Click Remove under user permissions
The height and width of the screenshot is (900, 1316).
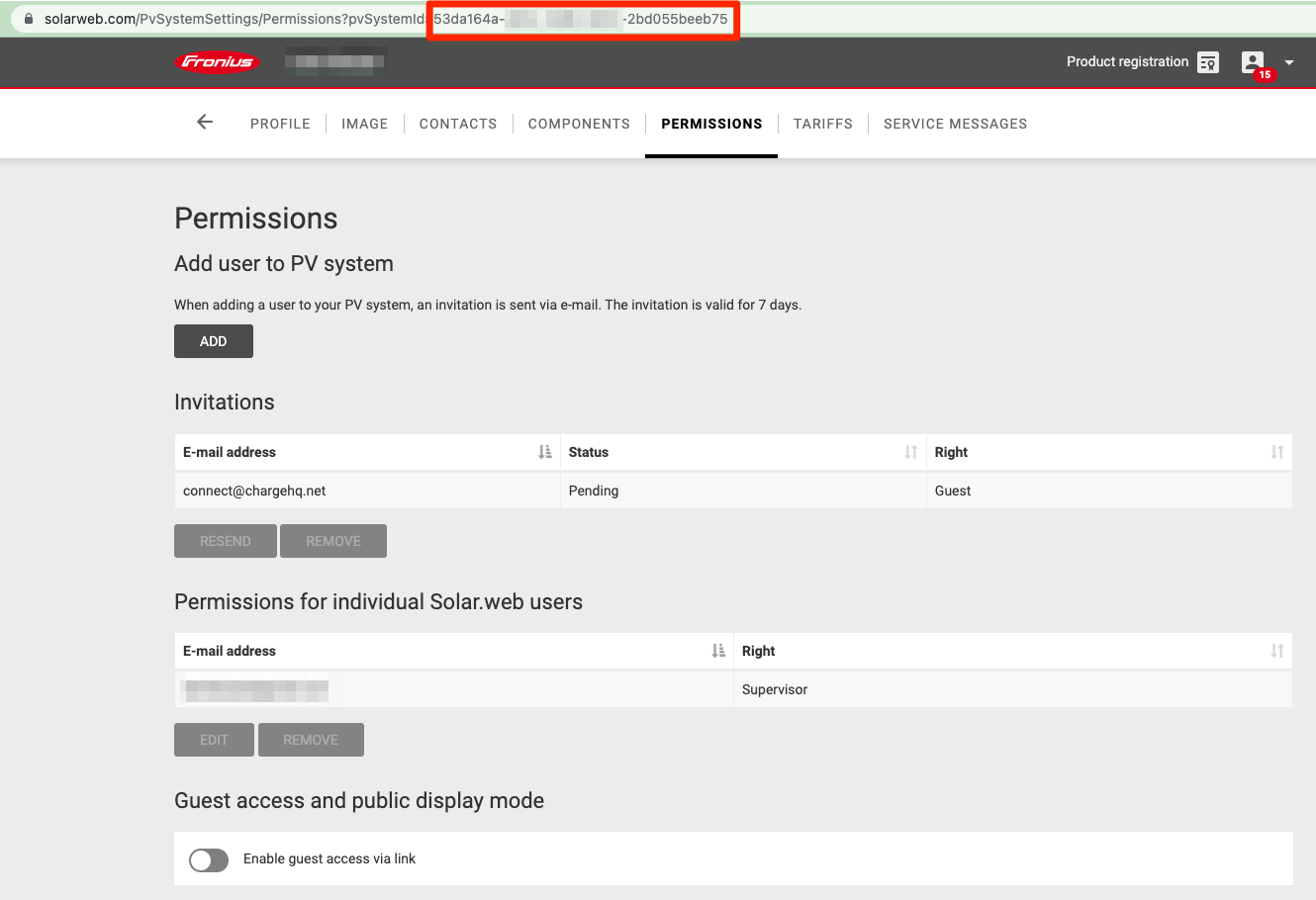[x=311, y=740]
